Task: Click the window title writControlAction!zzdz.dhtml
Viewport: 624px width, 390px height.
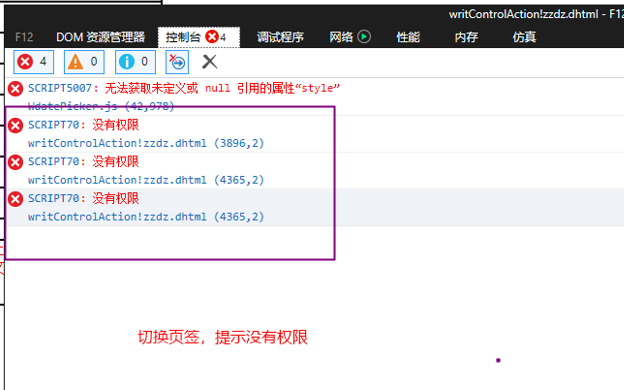Action: click(x=523, y=14)
